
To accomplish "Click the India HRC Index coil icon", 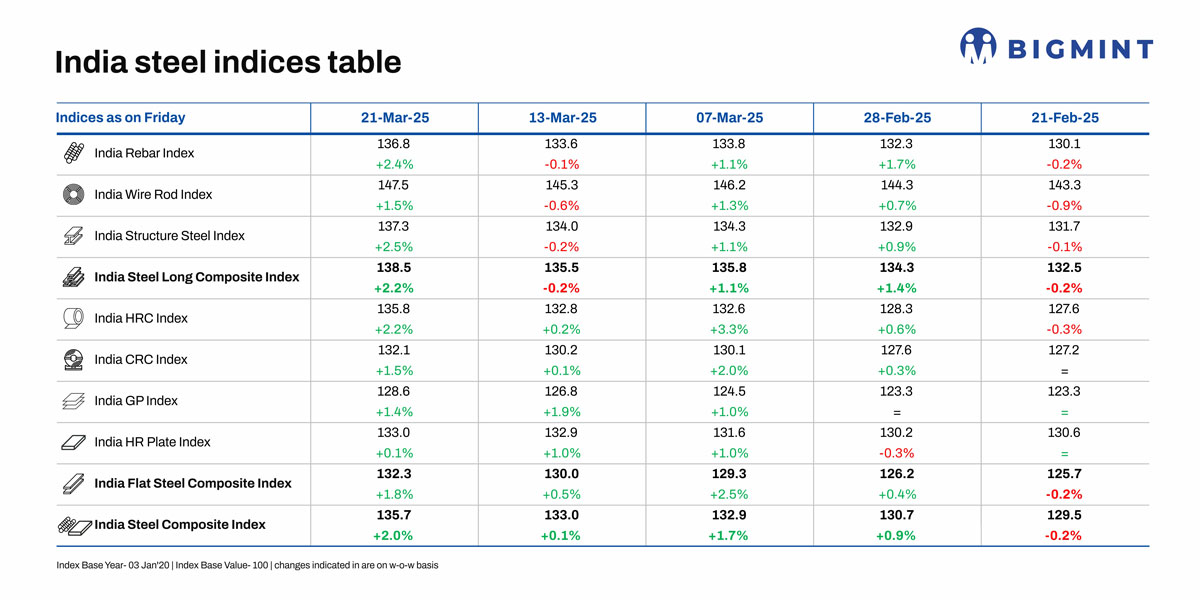I will (73, 318).
